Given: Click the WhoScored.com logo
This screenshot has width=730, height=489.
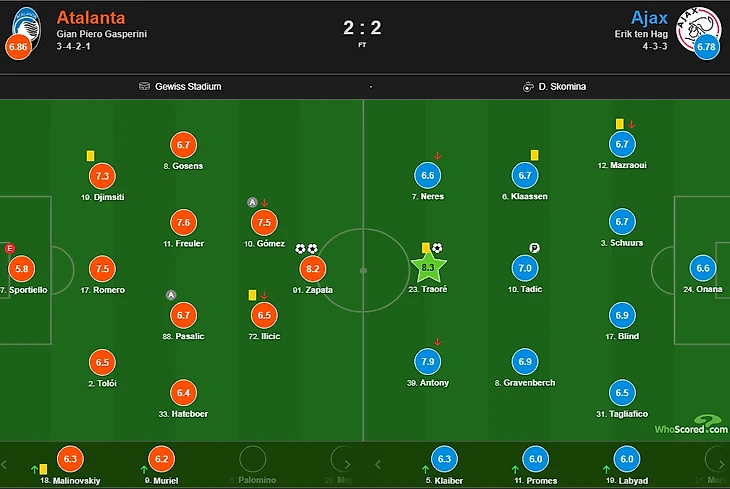Looking at the screenshot, I should [691, 425].
